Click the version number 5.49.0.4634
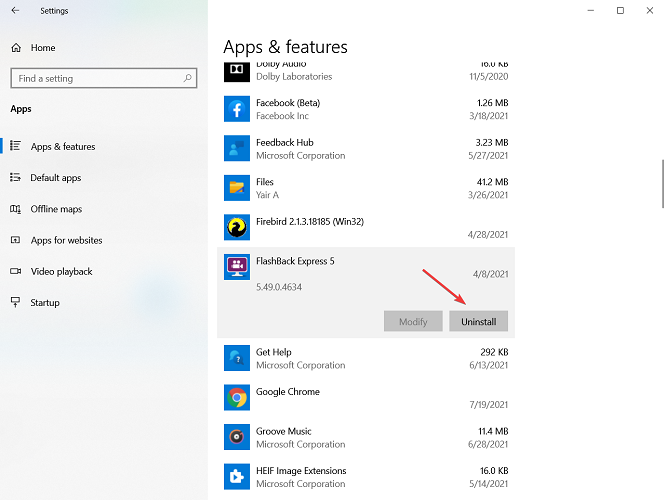665x500 pixels. [x=279, y=287]
